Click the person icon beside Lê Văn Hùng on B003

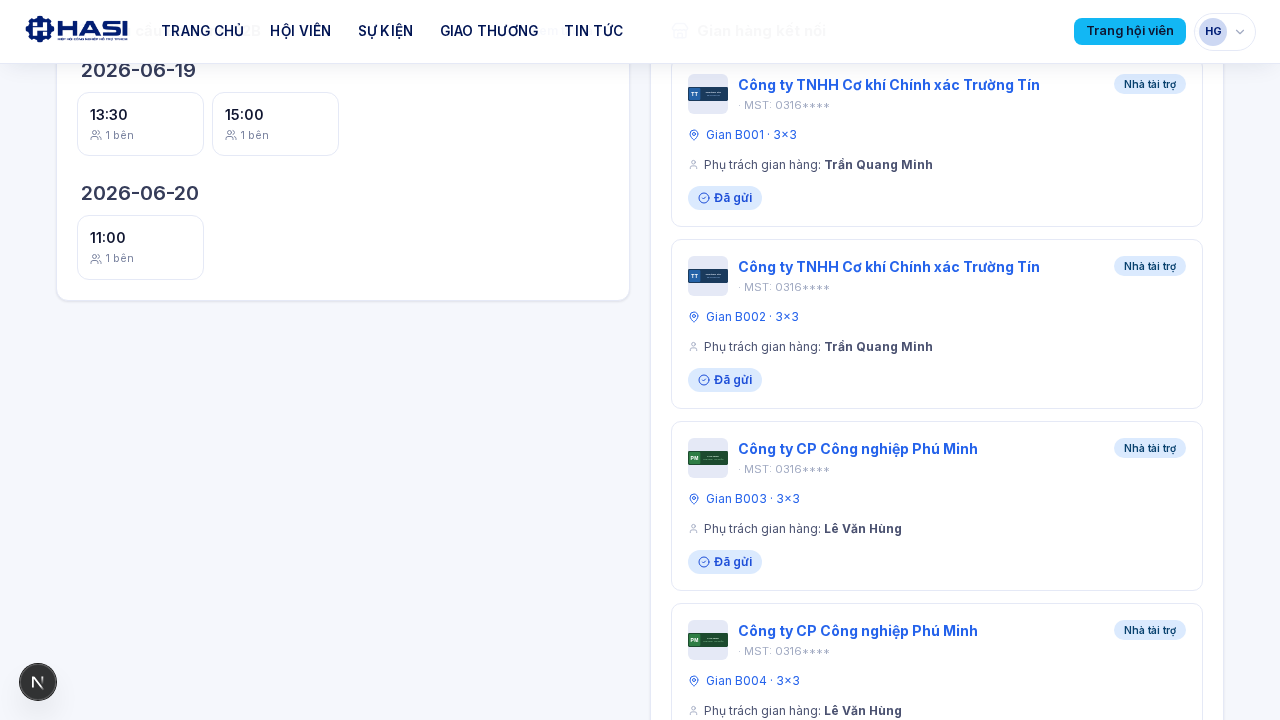(694, 529)
